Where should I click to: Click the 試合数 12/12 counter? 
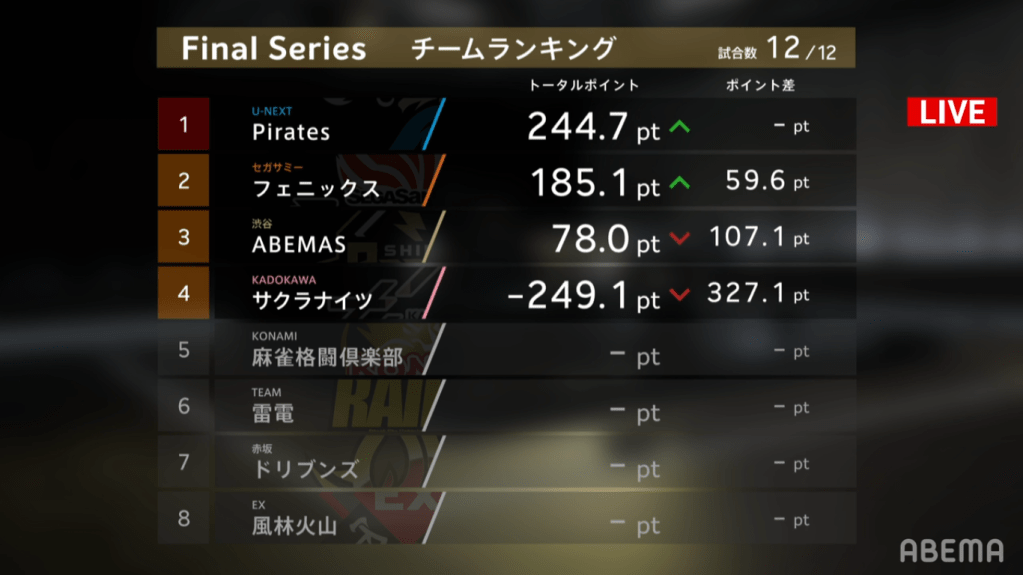click(776, 49)
